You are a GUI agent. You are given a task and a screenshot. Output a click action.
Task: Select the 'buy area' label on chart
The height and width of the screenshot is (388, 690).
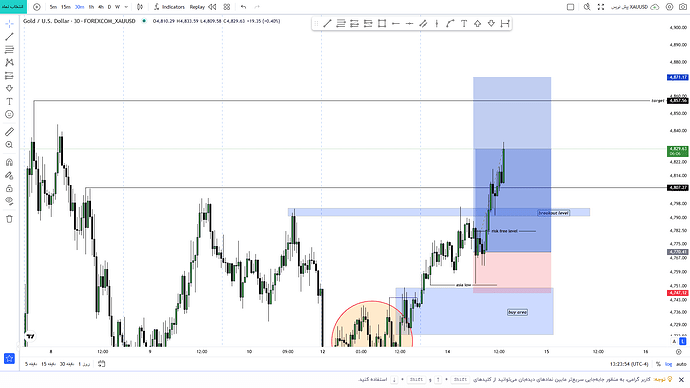pyautogui.click(x=518, y=312)
